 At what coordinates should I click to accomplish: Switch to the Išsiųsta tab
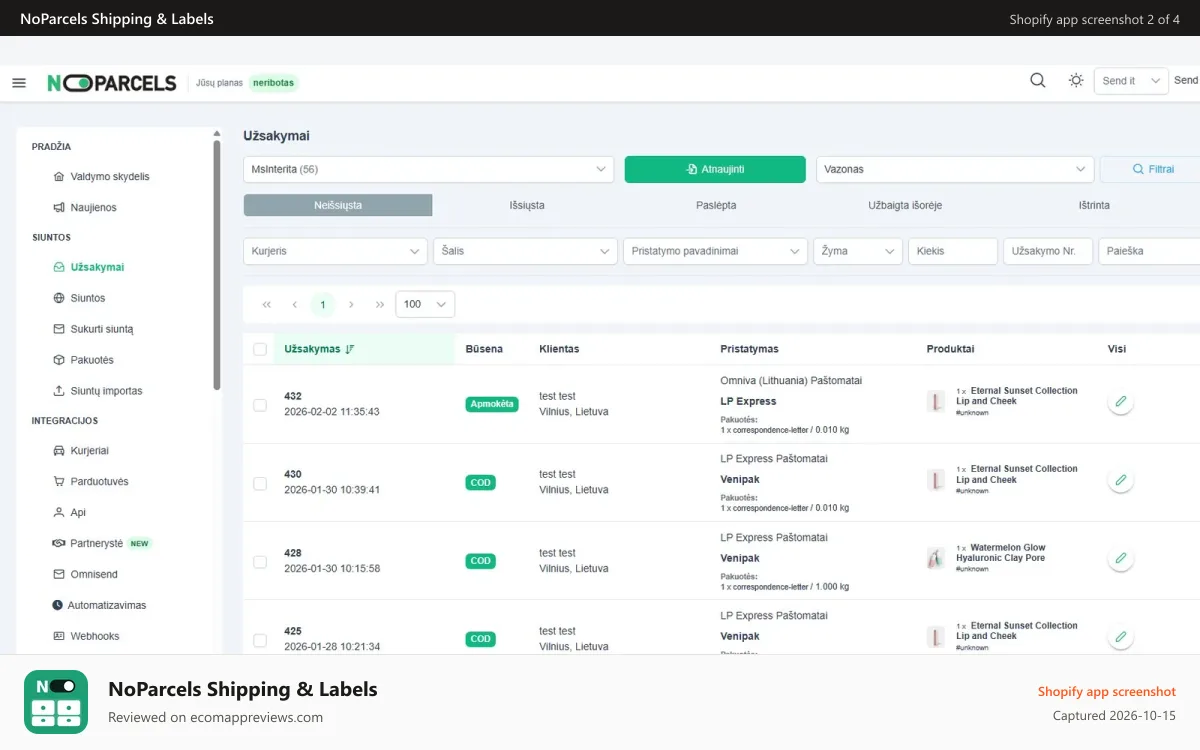coord(527,205)
